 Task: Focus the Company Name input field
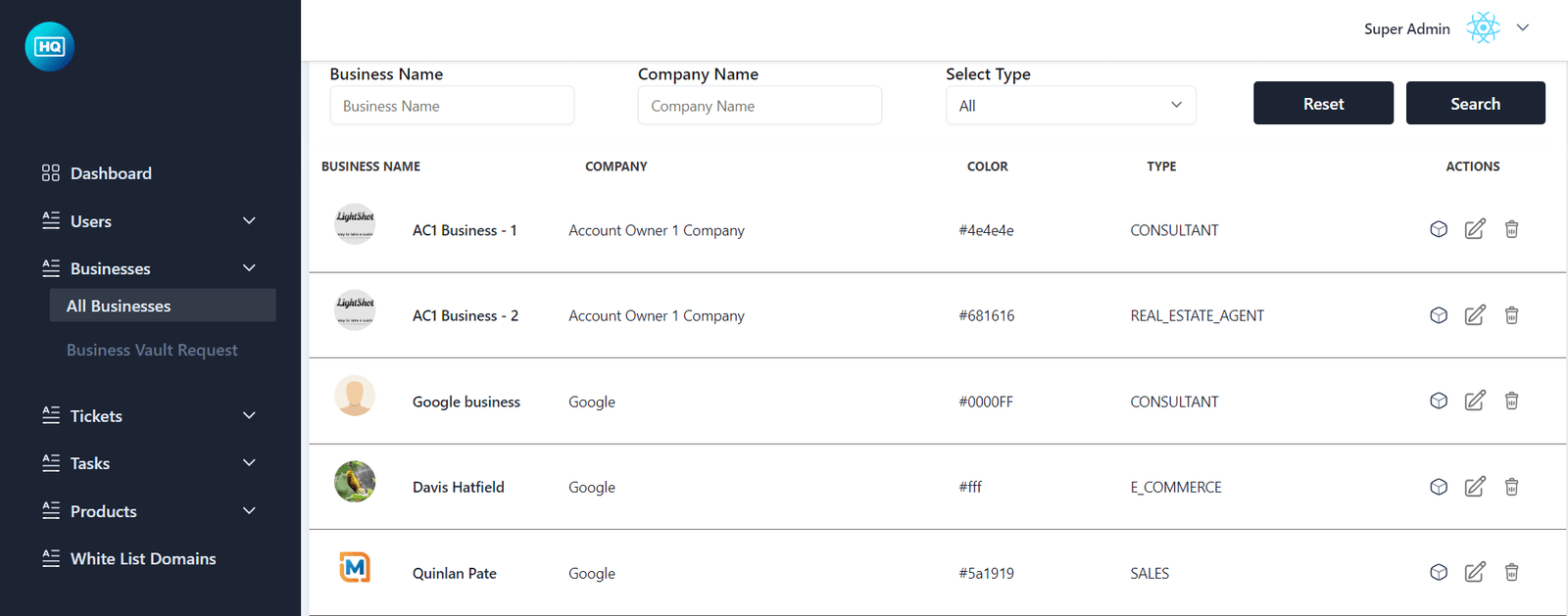click(759, 106)
